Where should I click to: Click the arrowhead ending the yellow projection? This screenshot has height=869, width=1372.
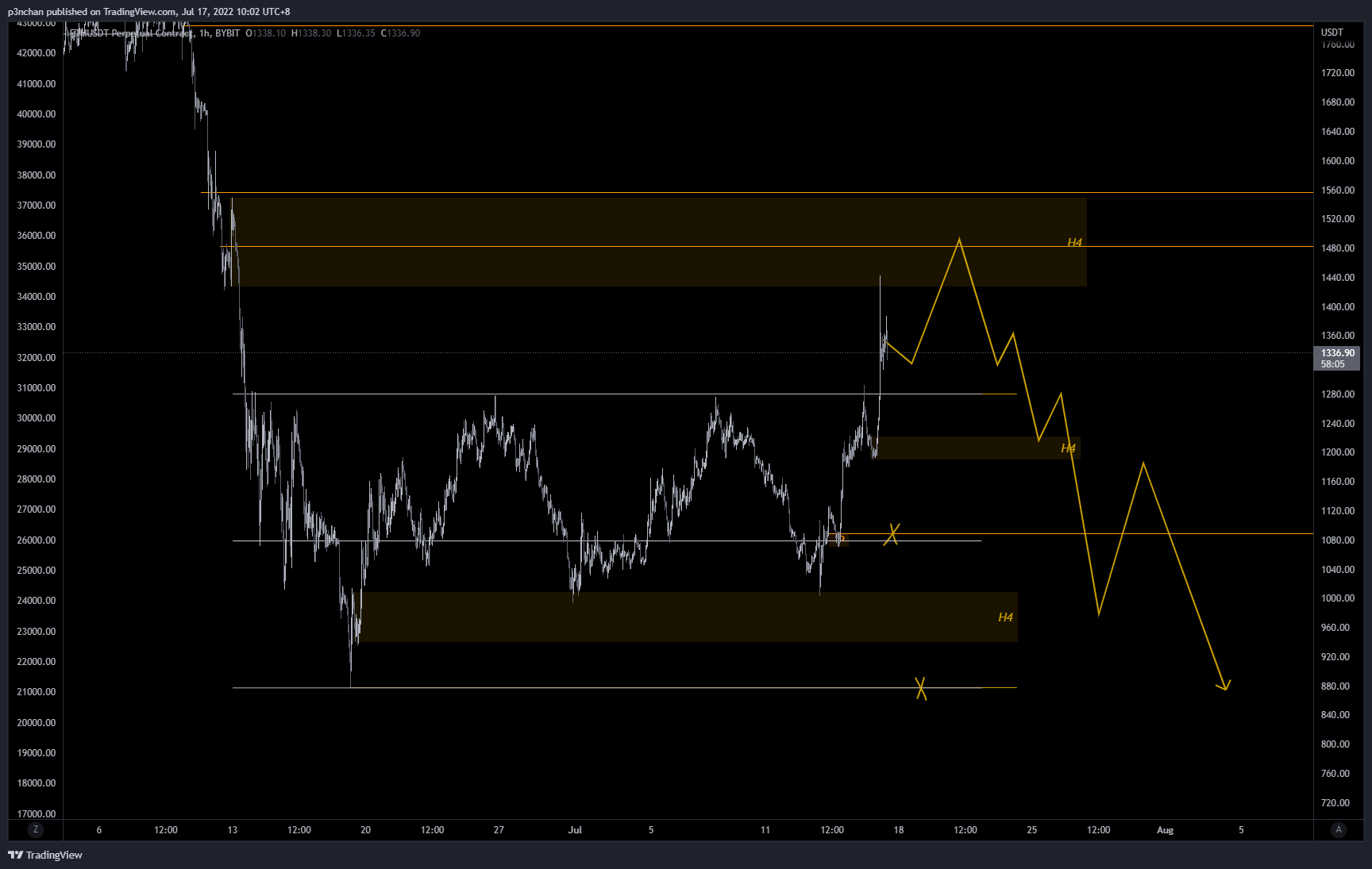(x=1224, y=686)
